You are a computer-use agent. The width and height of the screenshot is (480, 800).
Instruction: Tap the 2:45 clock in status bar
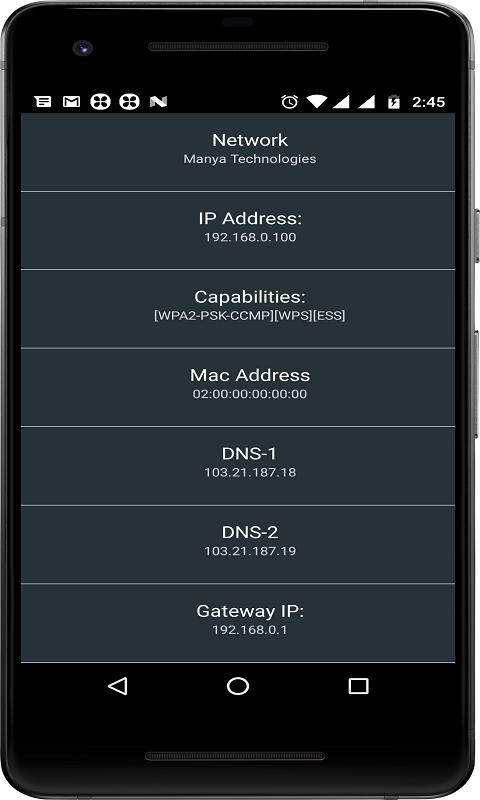[x=428, y=102]
